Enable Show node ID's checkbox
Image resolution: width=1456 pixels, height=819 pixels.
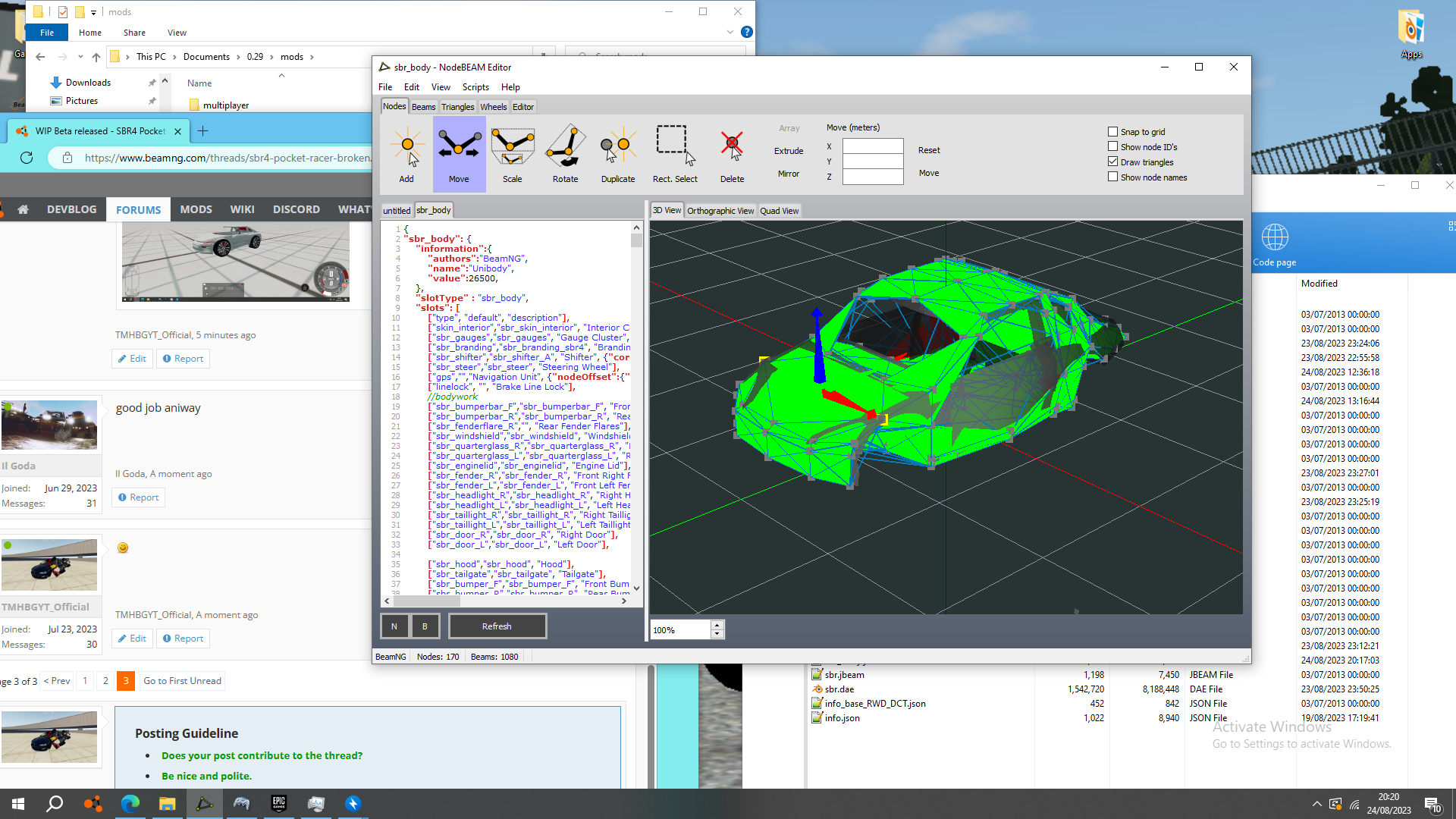pyautogui.click(x=1112, y=146)
